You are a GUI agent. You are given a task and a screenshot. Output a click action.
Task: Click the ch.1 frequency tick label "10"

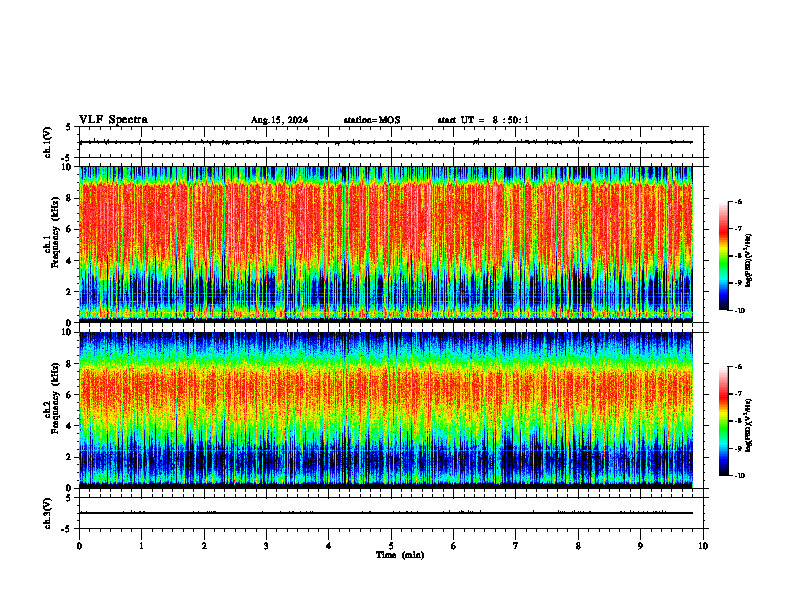(67, 167)
